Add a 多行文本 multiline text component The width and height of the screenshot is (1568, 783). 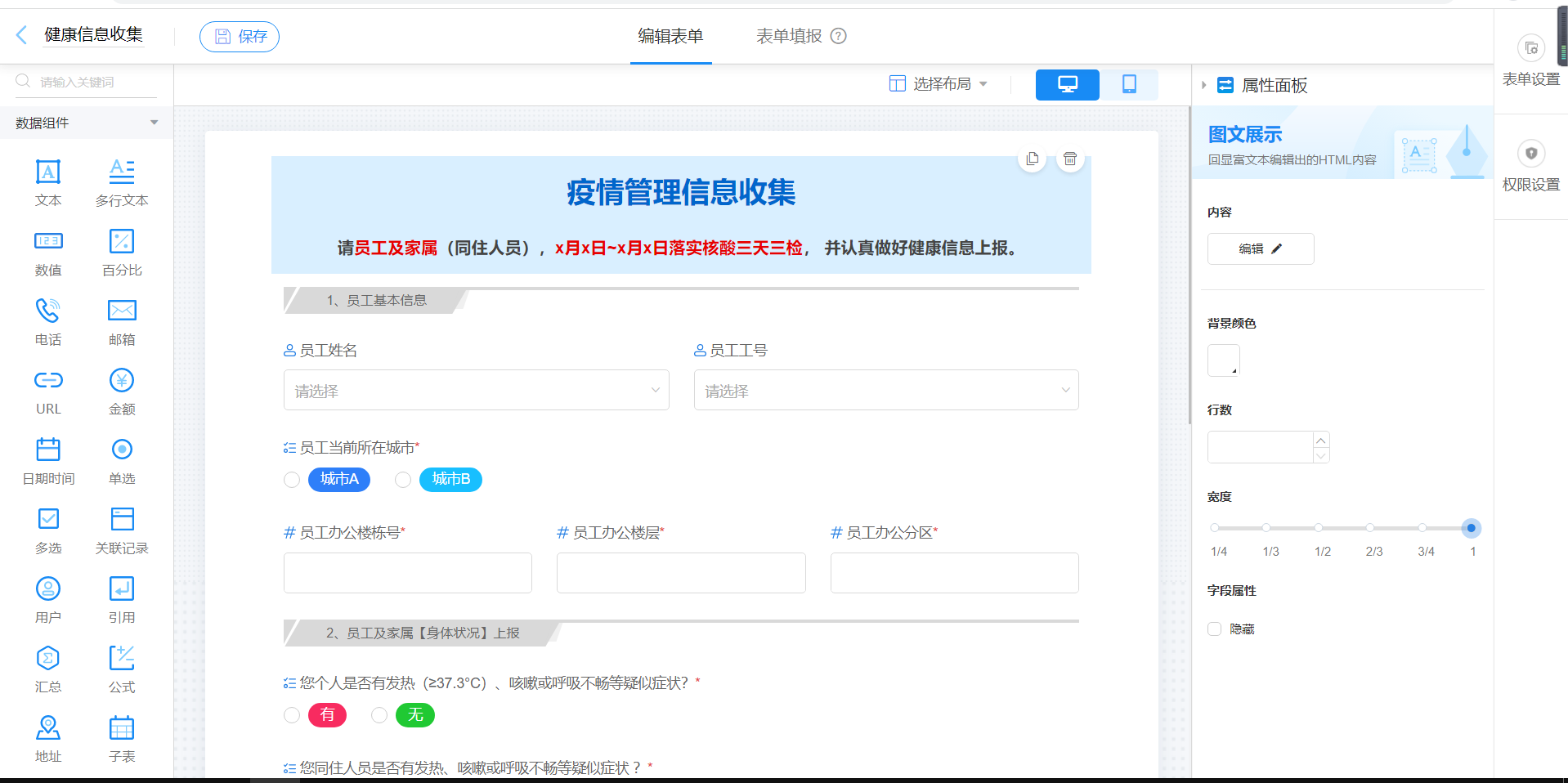122,183
